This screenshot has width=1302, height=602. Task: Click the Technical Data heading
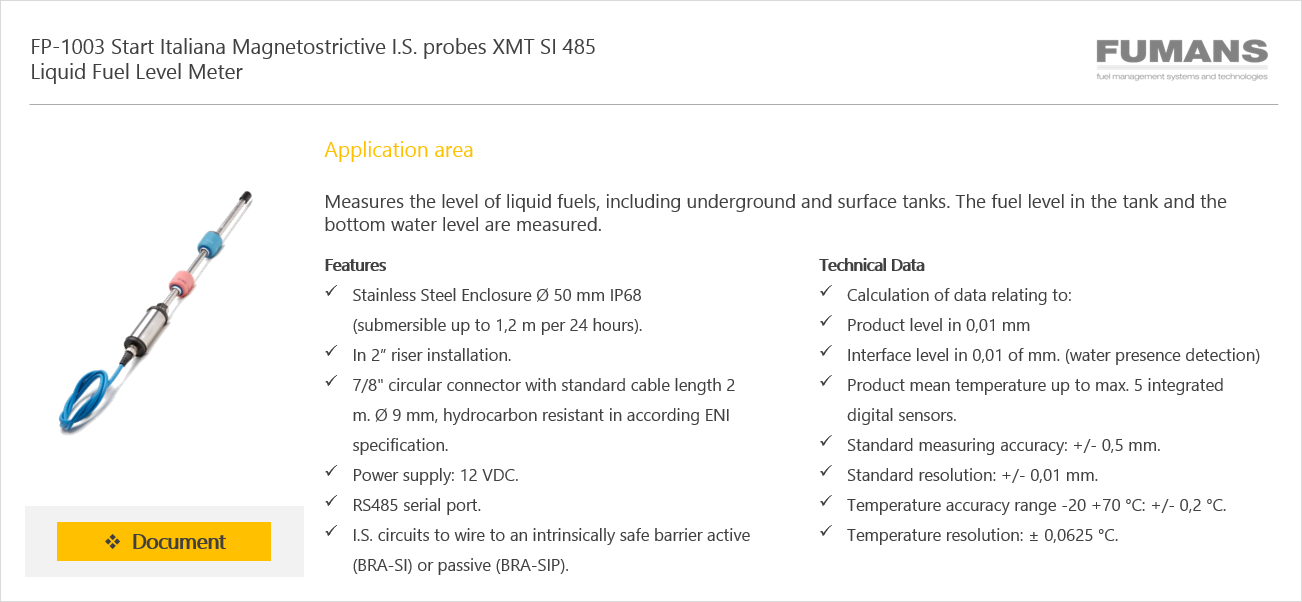[x=872, y=265]
